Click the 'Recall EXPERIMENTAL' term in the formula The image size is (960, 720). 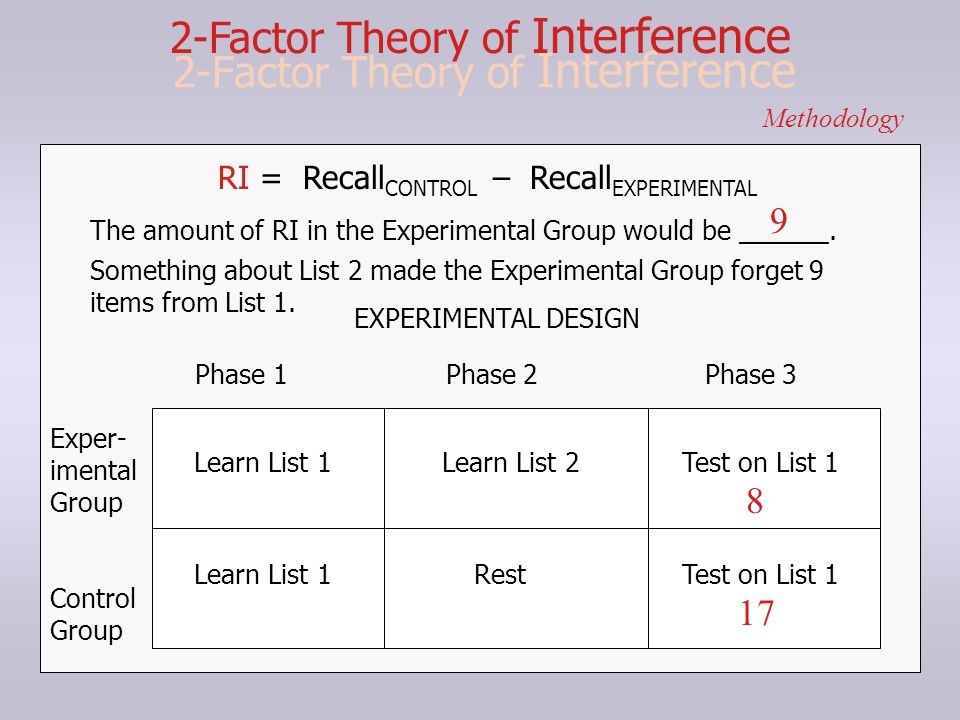pyautogui.click(x=643, y=181)
